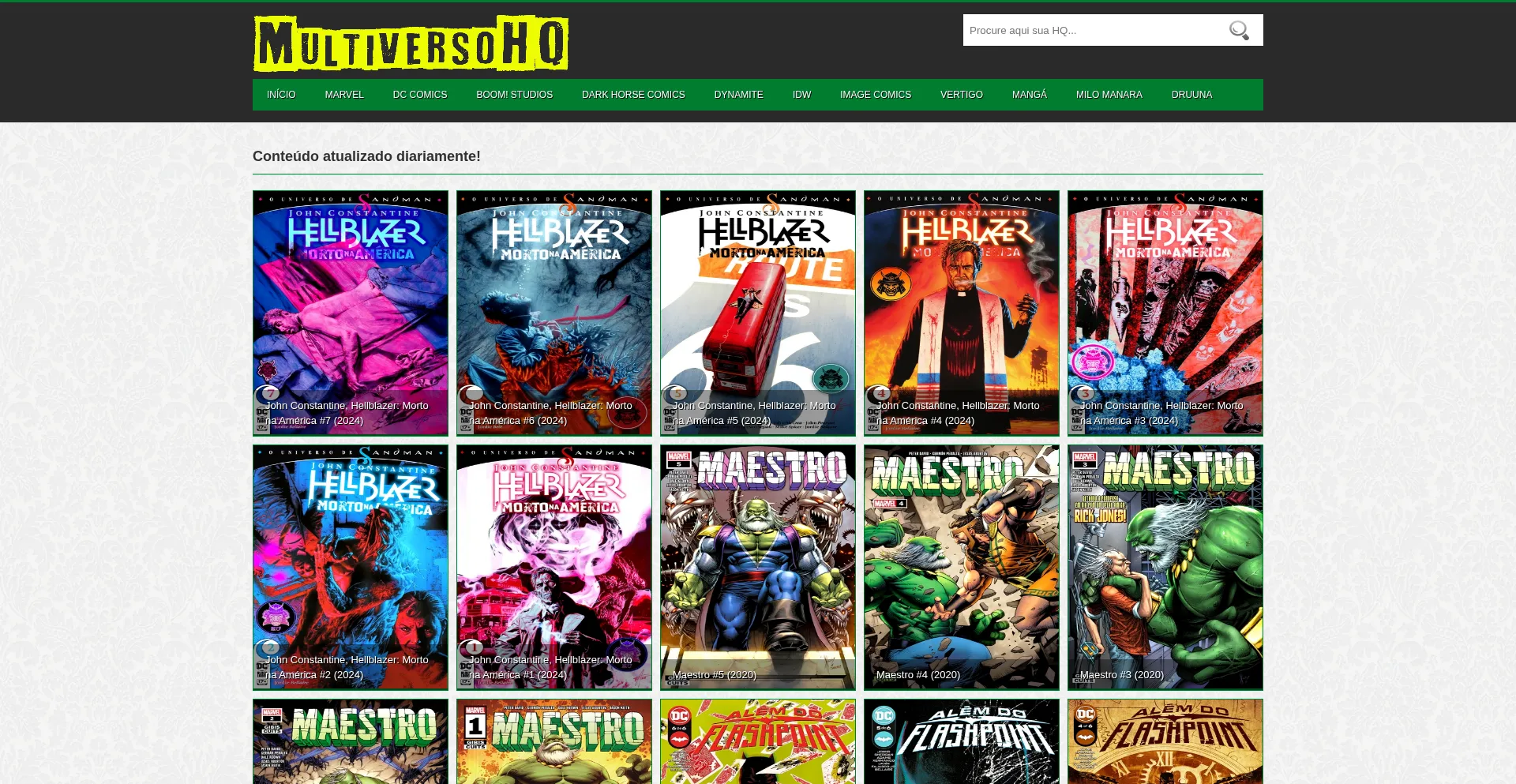The image size is (1516, 784).
Task: Open the MARVEL menu item
Action: (x=344, y=95)
